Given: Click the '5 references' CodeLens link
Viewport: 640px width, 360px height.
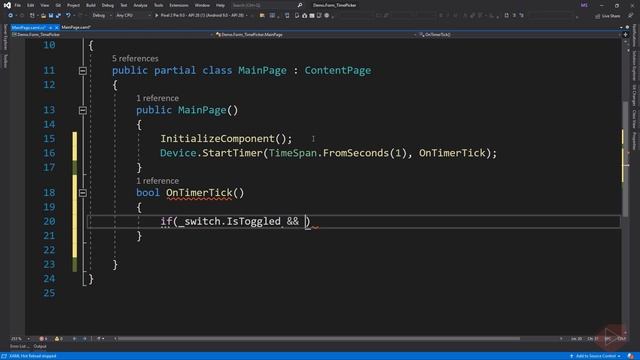Looking at the screenshot, I should point(135,58).
